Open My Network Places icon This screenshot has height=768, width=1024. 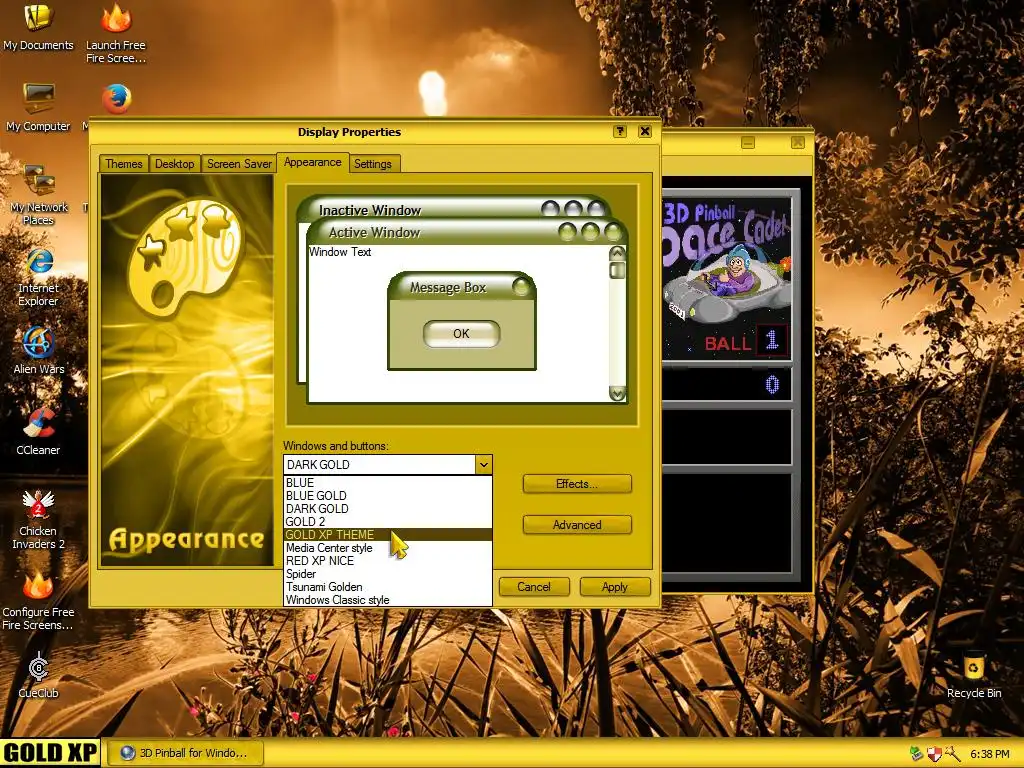[39, 195]
